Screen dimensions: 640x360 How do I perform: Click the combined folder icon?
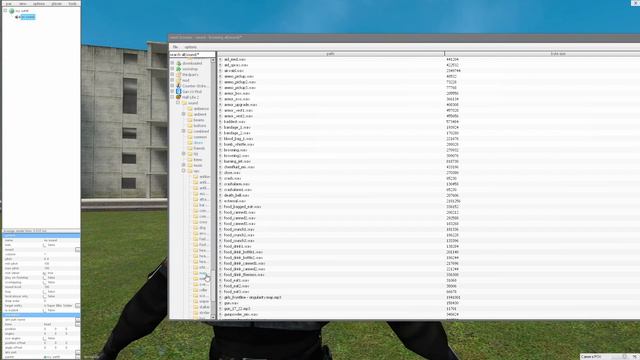[x=190, y=131]
